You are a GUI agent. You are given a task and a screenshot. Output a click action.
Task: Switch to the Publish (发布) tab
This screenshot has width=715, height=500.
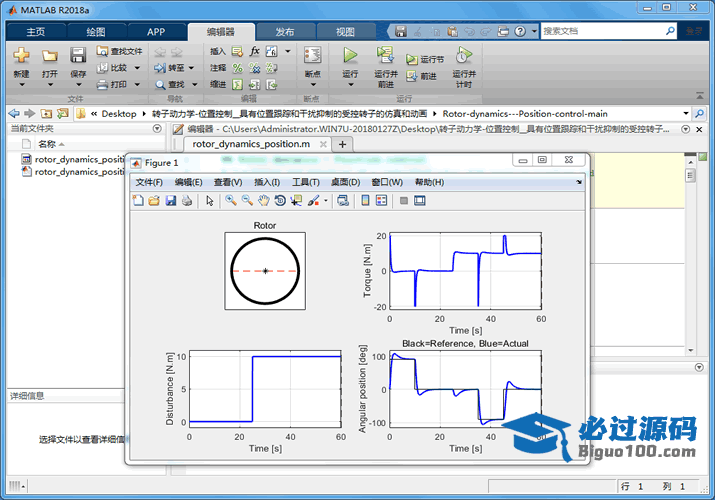285,32
